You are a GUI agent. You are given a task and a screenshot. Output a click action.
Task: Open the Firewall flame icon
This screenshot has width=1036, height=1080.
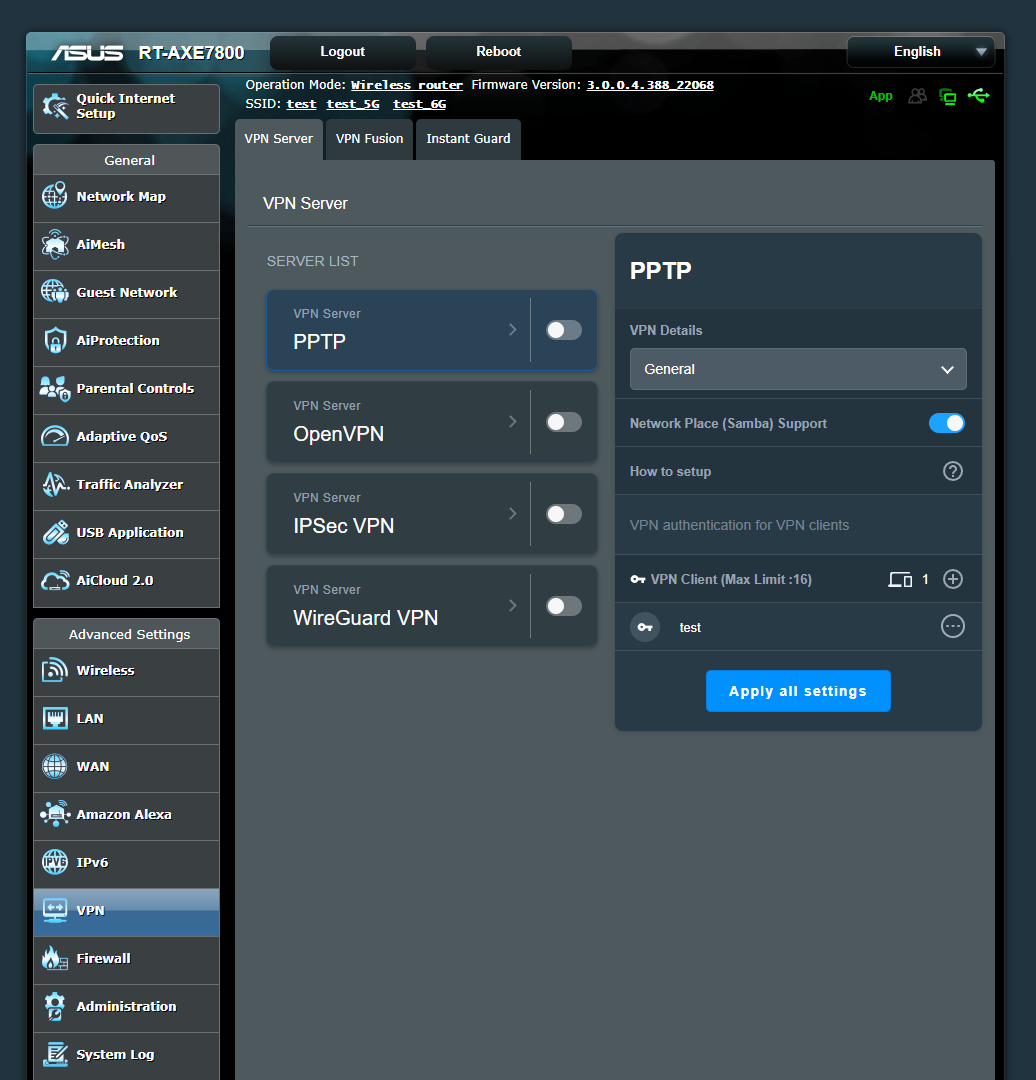[x=55, y=958]
